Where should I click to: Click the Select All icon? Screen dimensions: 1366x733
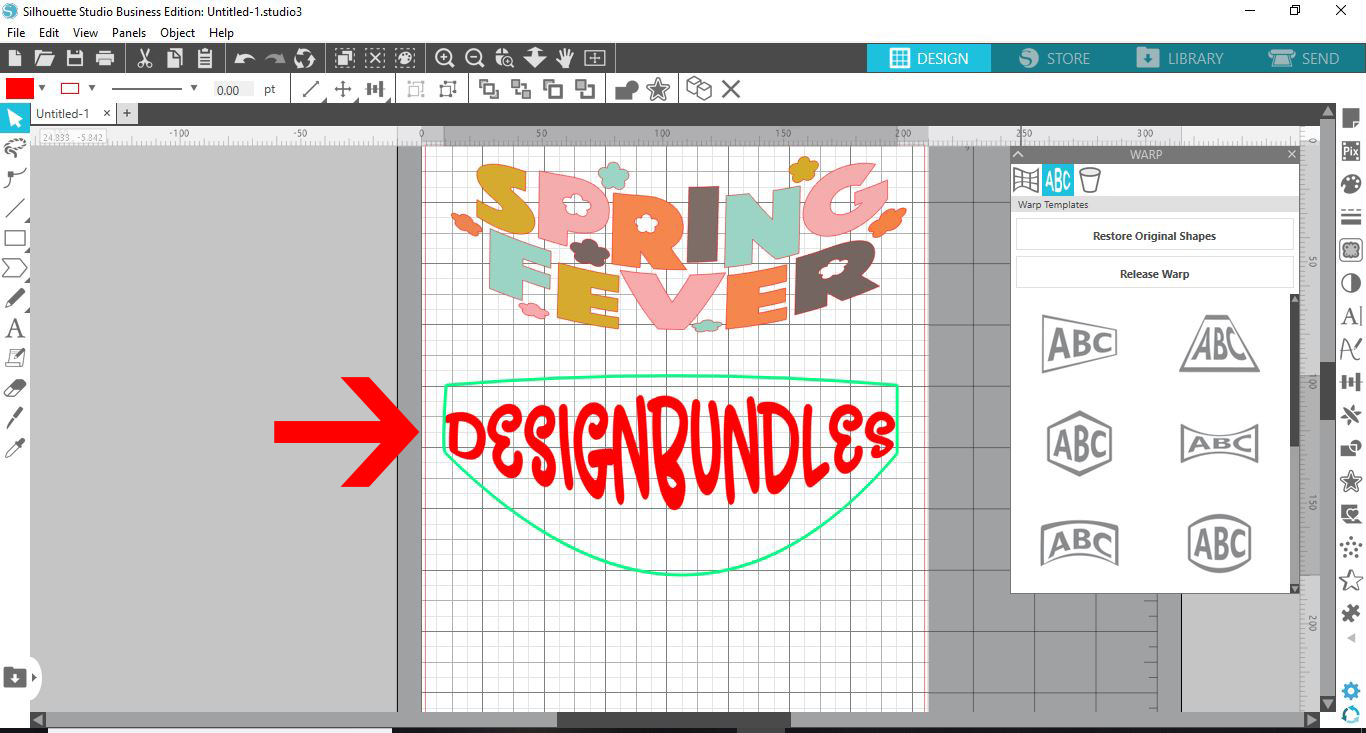coord(345,58)
